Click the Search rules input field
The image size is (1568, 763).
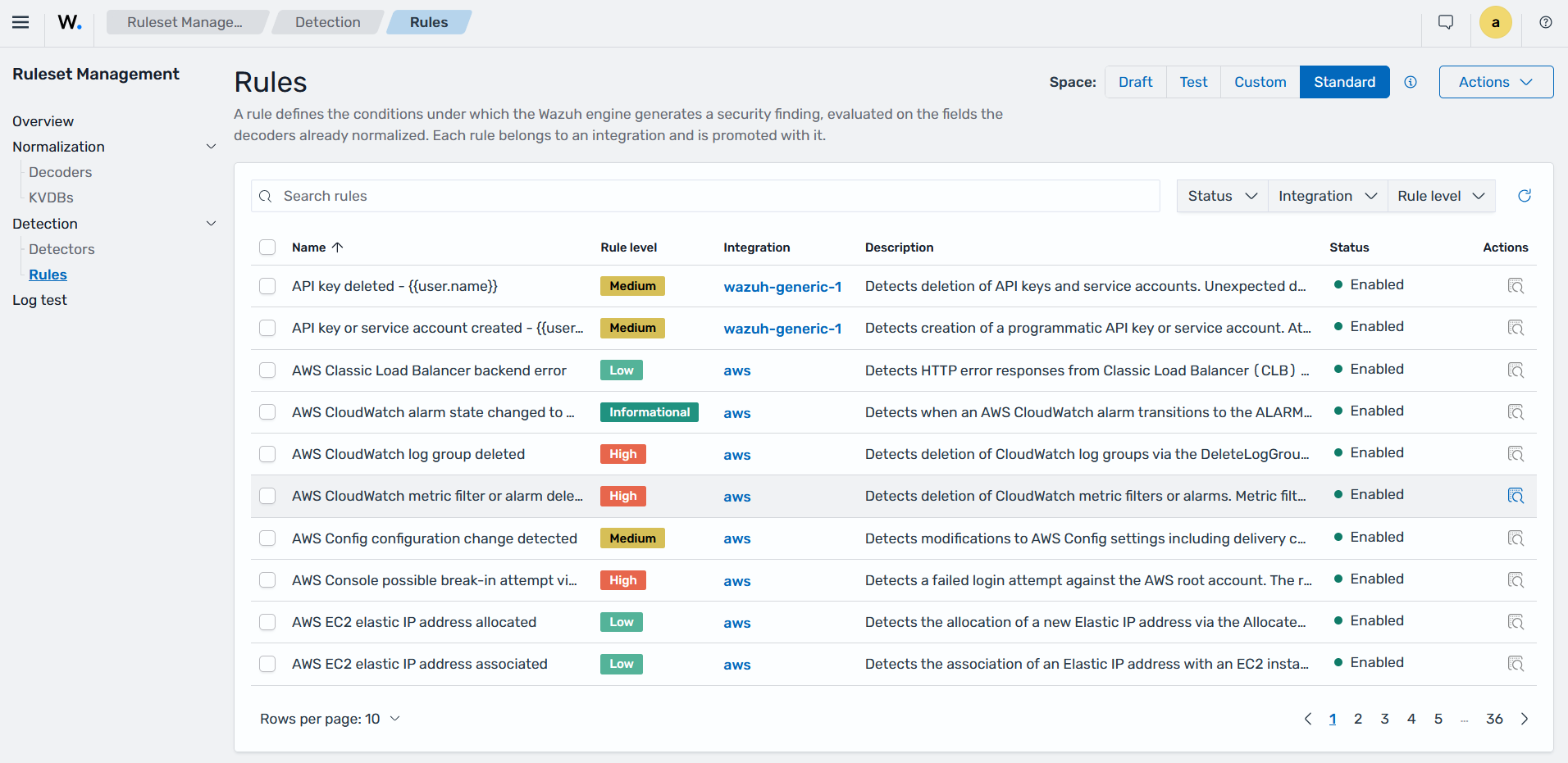coord(705,196)
